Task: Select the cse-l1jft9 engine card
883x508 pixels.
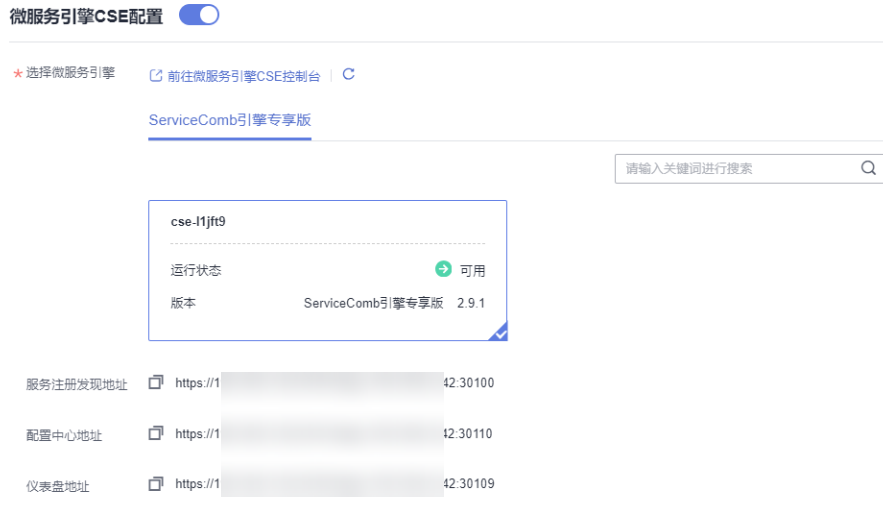Action: click(328, 270)
